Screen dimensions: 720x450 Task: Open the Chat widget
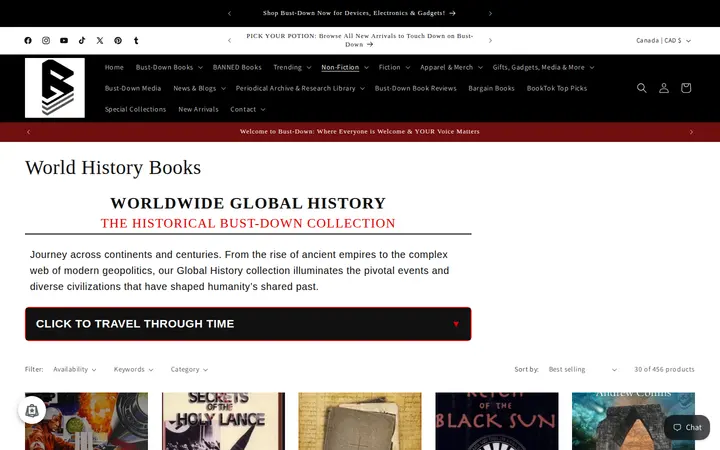pyautogui.click(x=687, y=428)
